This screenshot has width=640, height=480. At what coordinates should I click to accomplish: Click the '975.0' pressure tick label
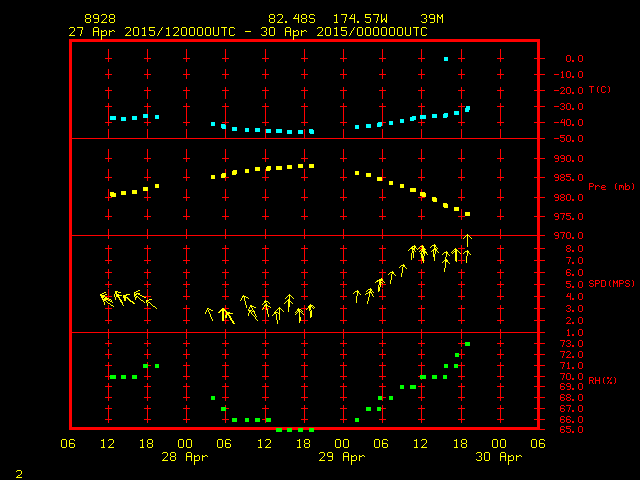[569, 217]
